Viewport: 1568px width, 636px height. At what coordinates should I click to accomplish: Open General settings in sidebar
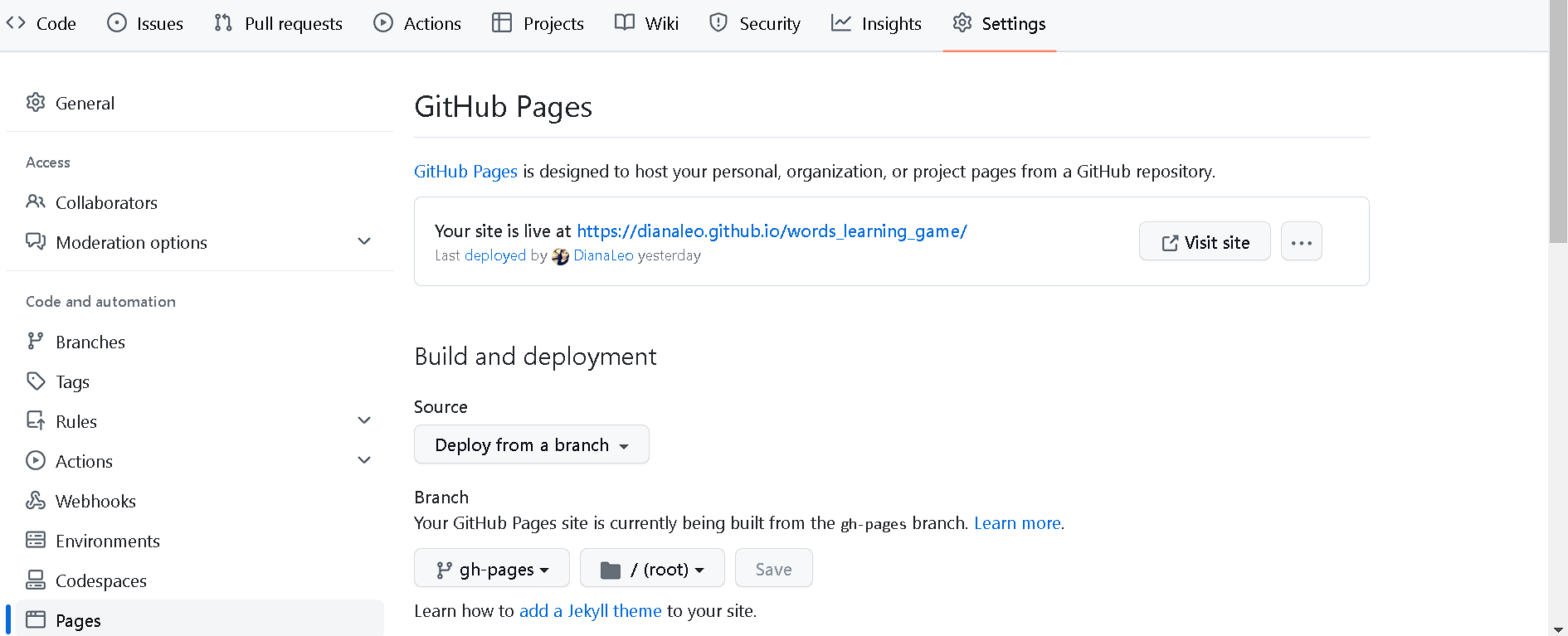click(200, 103)
